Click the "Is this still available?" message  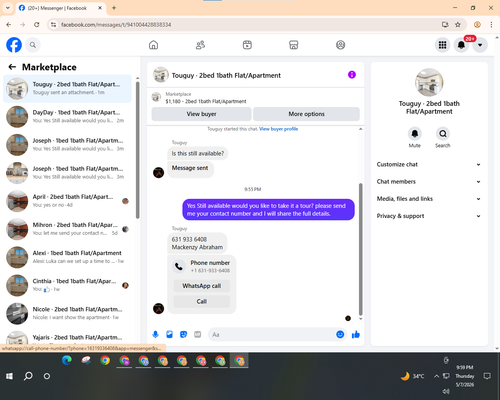coord(198,153)
